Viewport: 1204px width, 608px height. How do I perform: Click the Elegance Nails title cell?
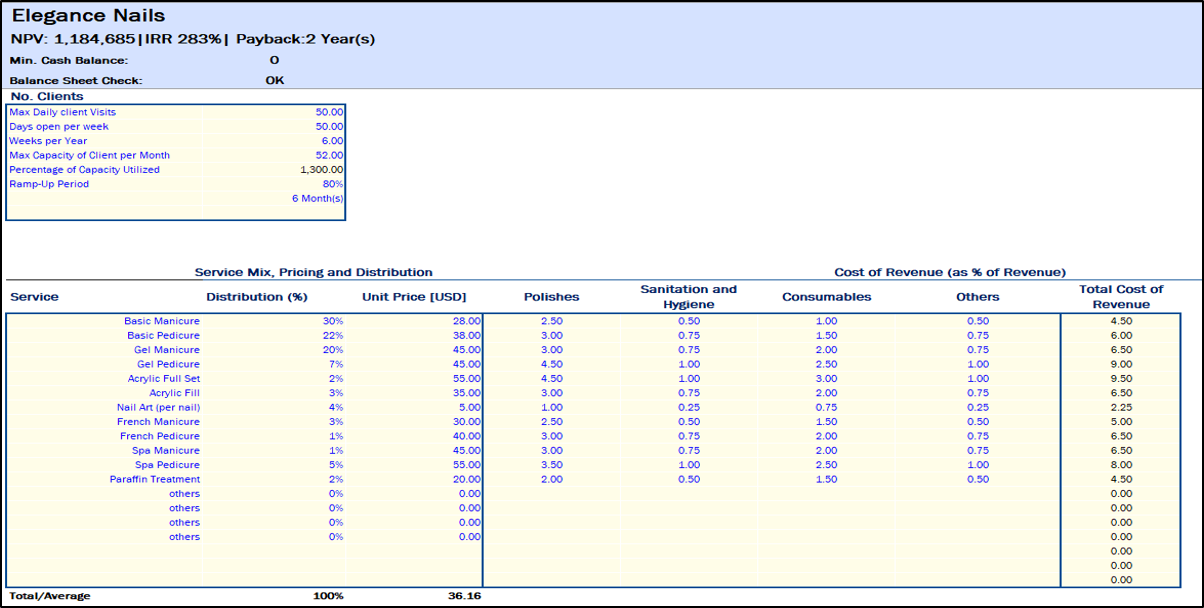pos(88,17)
